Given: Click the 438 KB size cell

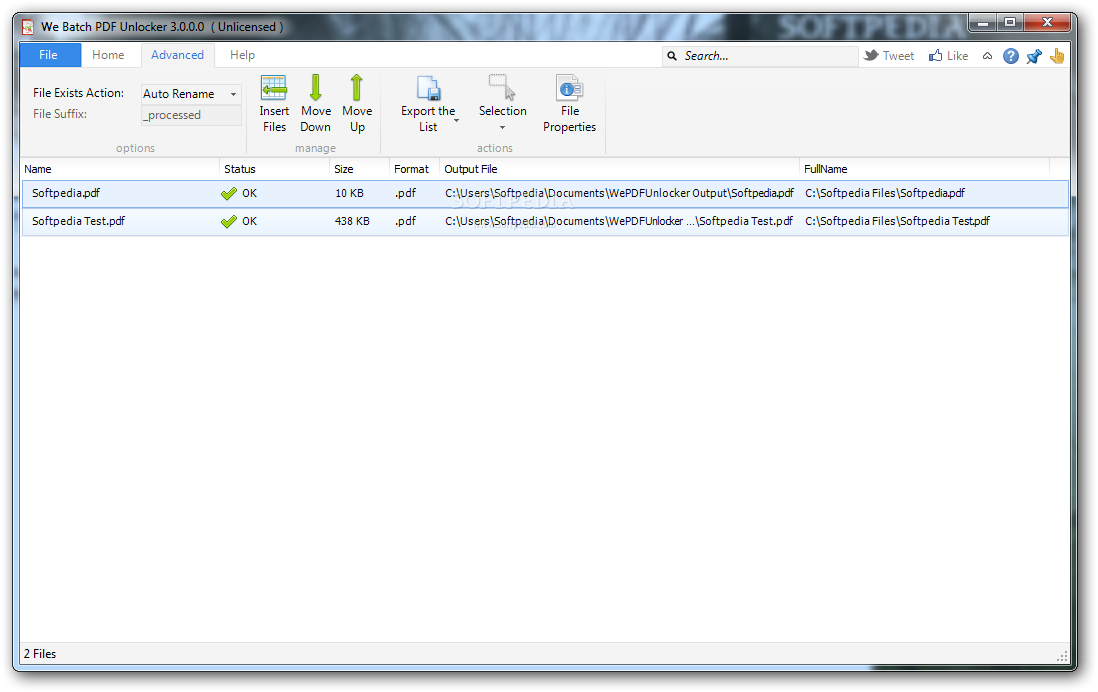Looking at the screenshot, I should [352, 221].
